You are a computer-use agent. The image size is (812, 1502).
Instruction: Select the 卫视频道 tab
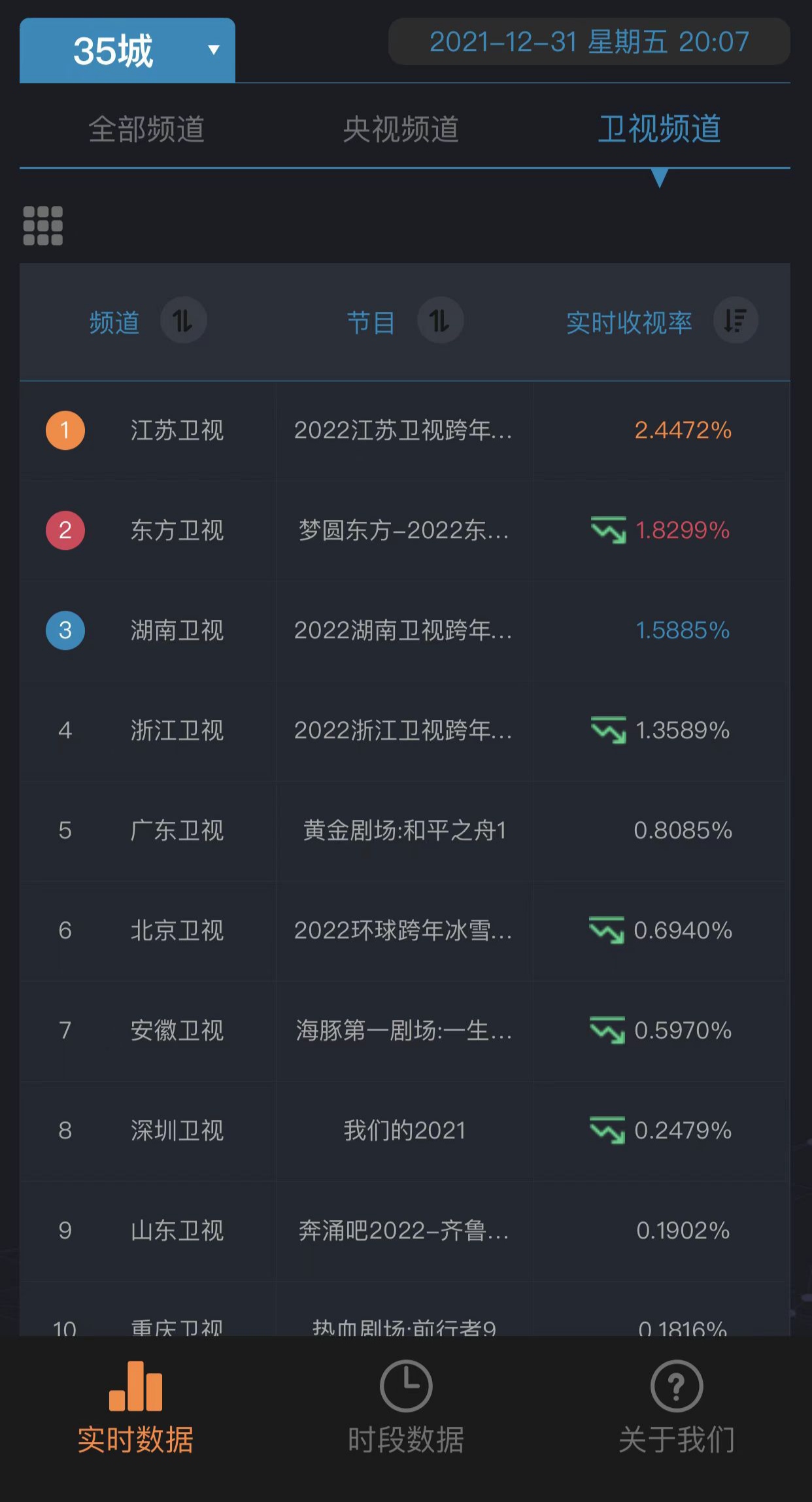659,129
